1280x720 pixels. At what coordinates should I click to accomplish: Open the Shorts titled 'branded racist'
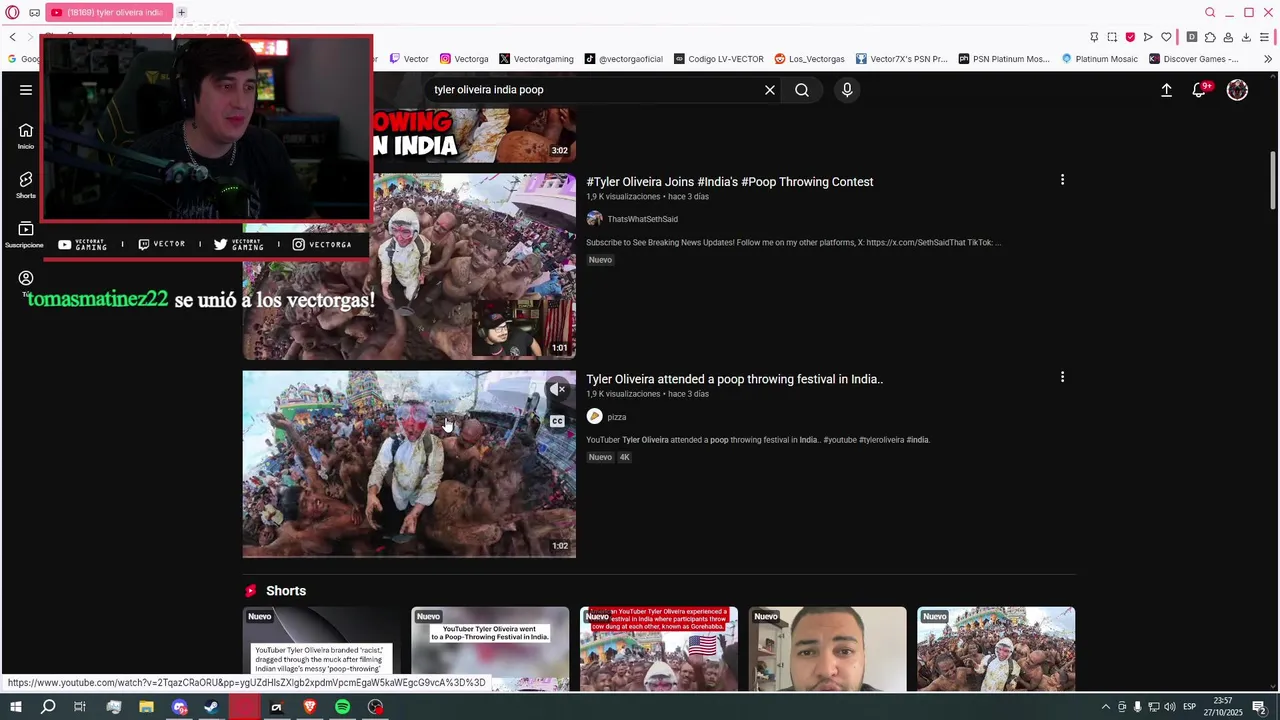tap(321, 648)
